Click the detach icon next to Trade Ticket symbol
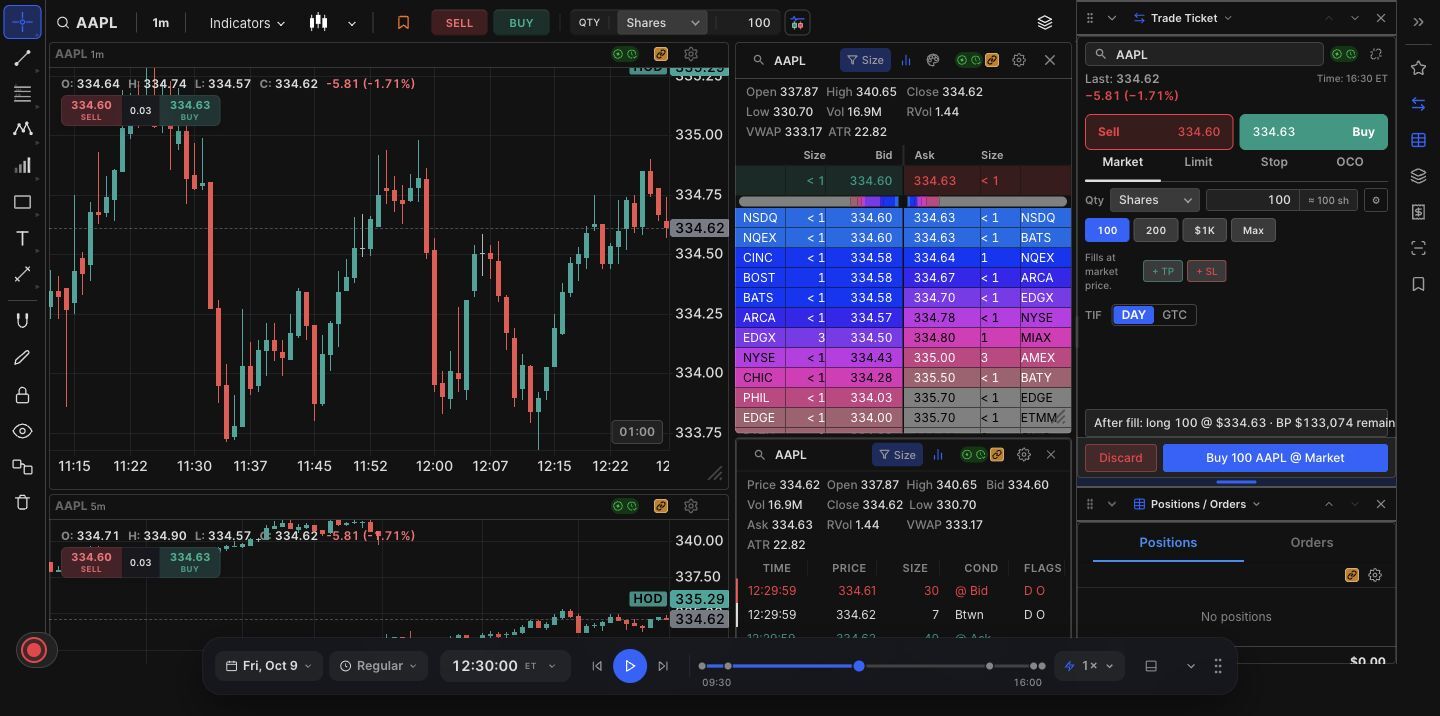Image resolution: width=1440 pixels, height=716 pixels. coord(1376,54)
